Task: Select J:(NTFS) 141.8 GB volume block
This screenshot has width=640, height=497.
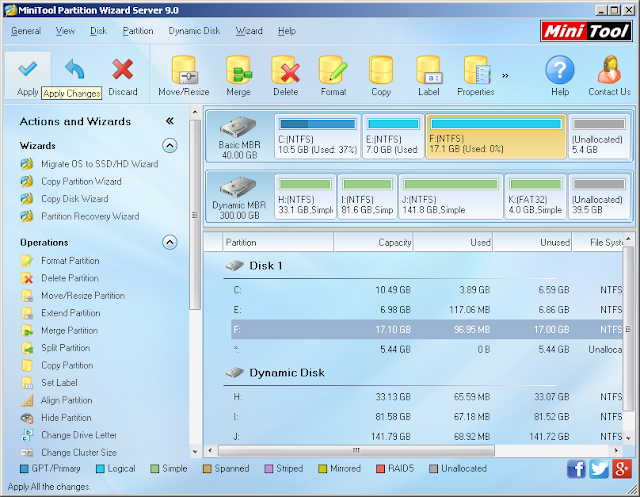Action: tap(451, 197)
